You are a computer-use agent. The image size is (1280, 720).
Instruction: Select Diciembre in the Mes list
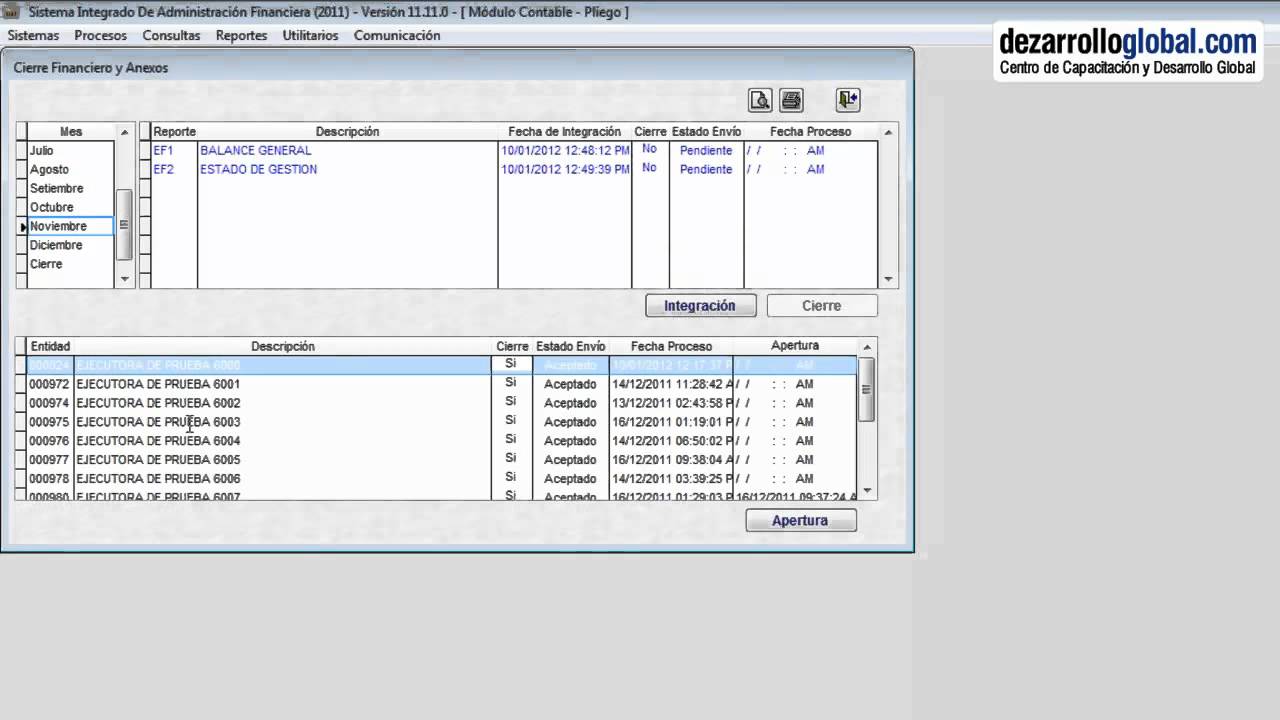click(70, 246)
